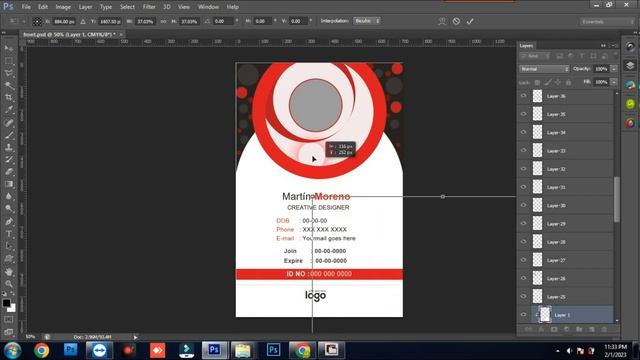Select the Move tool
The height and width of the screenshot is (360, 640).
tap(9, 49)
